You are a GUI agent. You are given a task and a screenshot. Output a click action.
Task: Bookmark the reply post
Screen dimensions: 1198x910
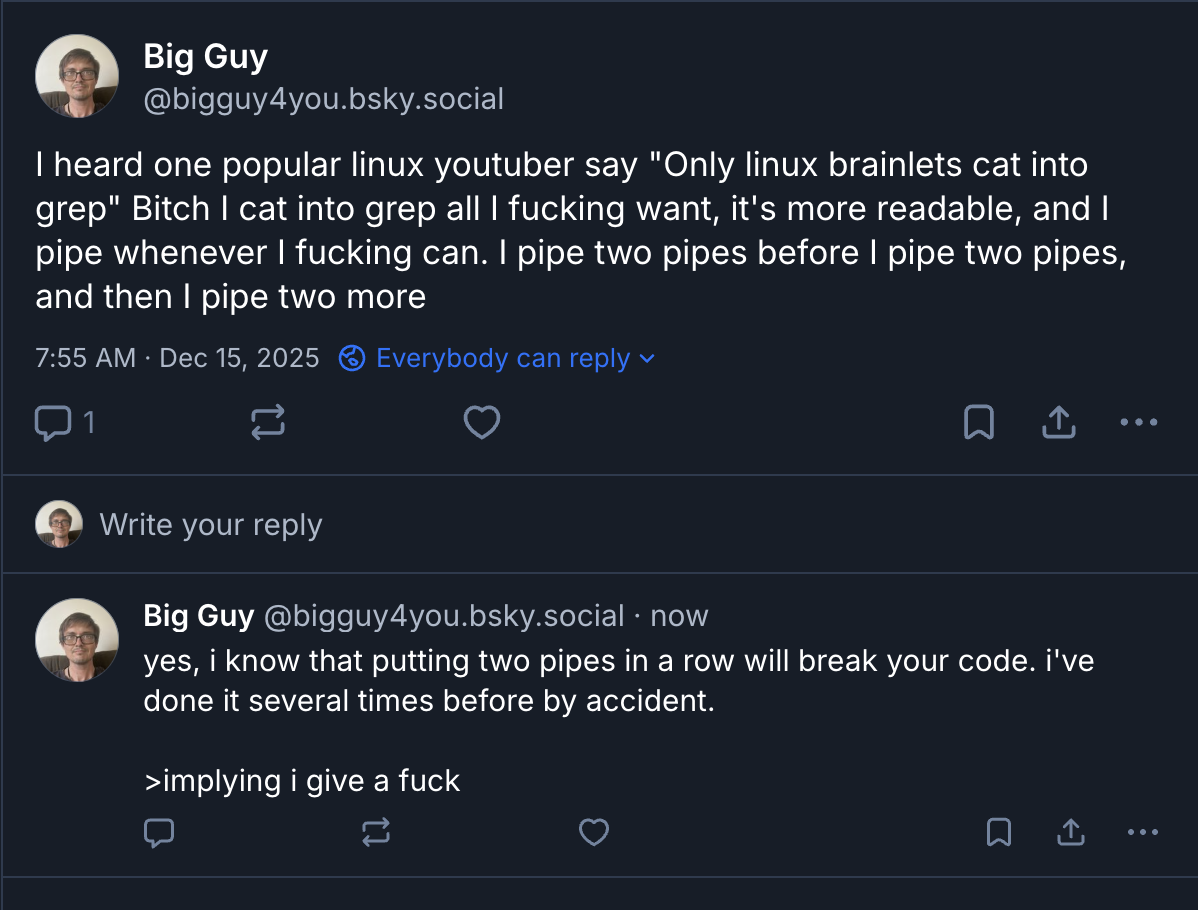(998, 832)
